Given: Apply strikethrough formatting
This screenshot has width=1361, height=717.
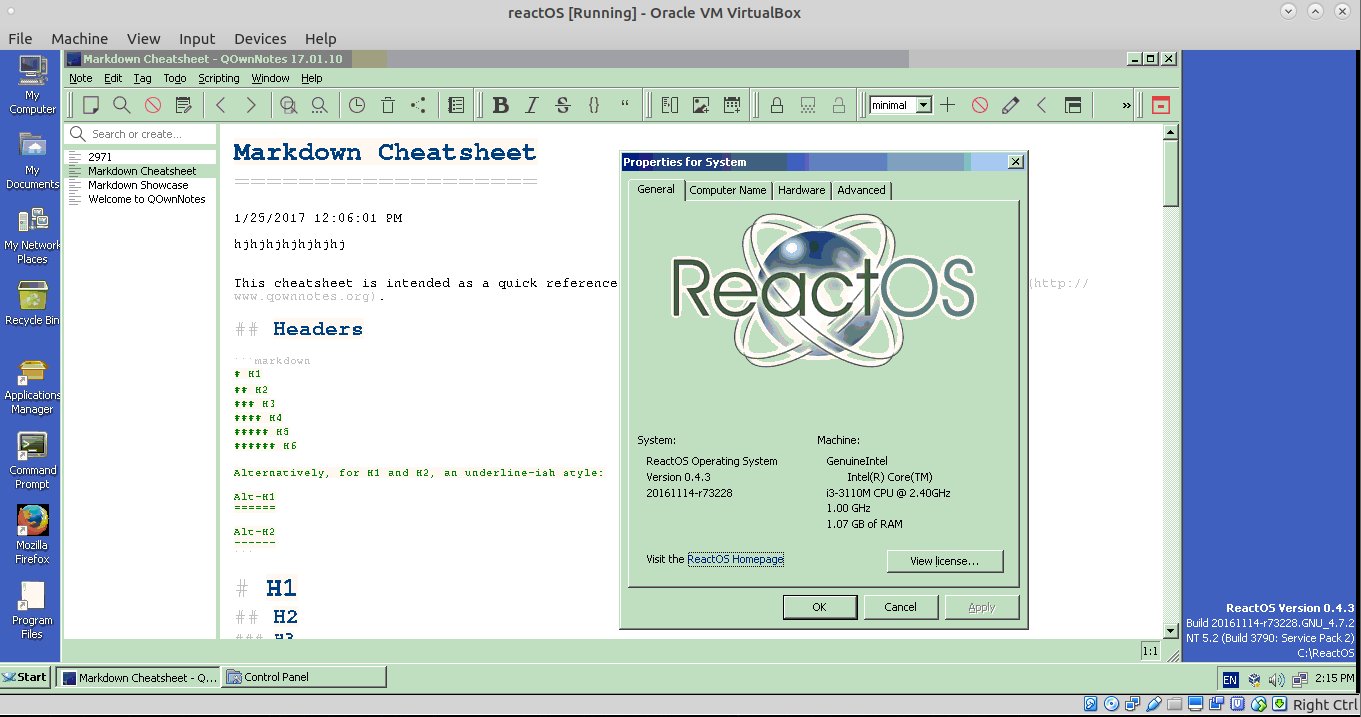Looking at the screenshot, I should click(x=562, y=105).
